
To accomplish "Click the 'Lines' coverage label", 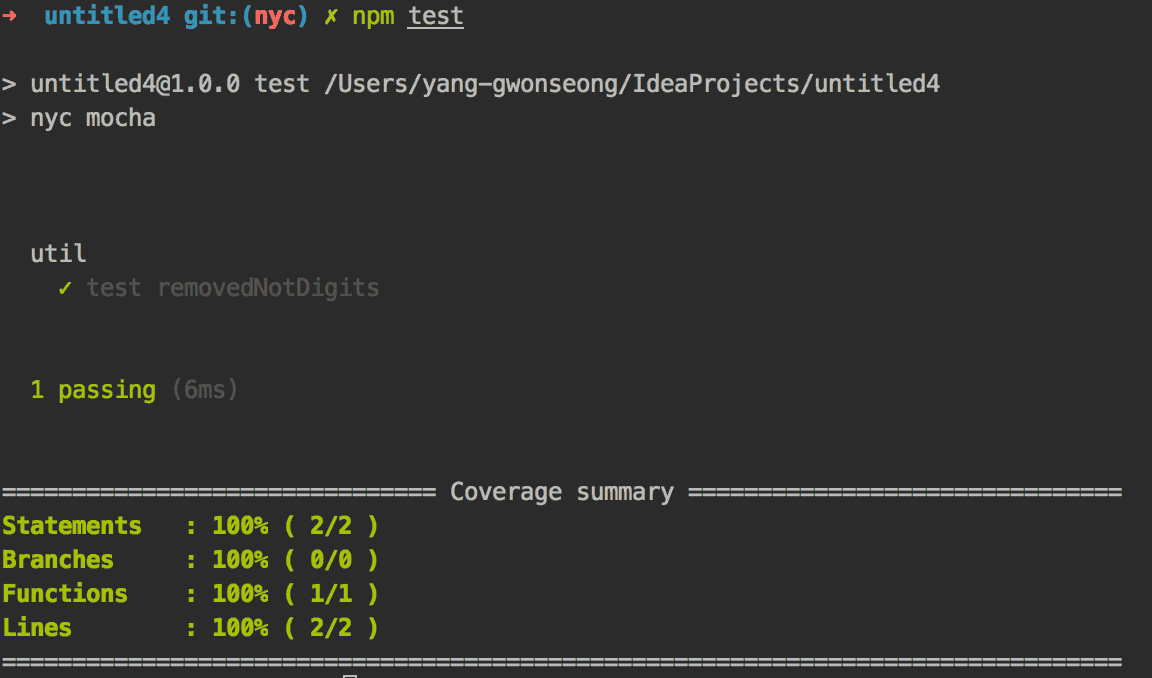I will pyautogui.click(x=37, y=627).
